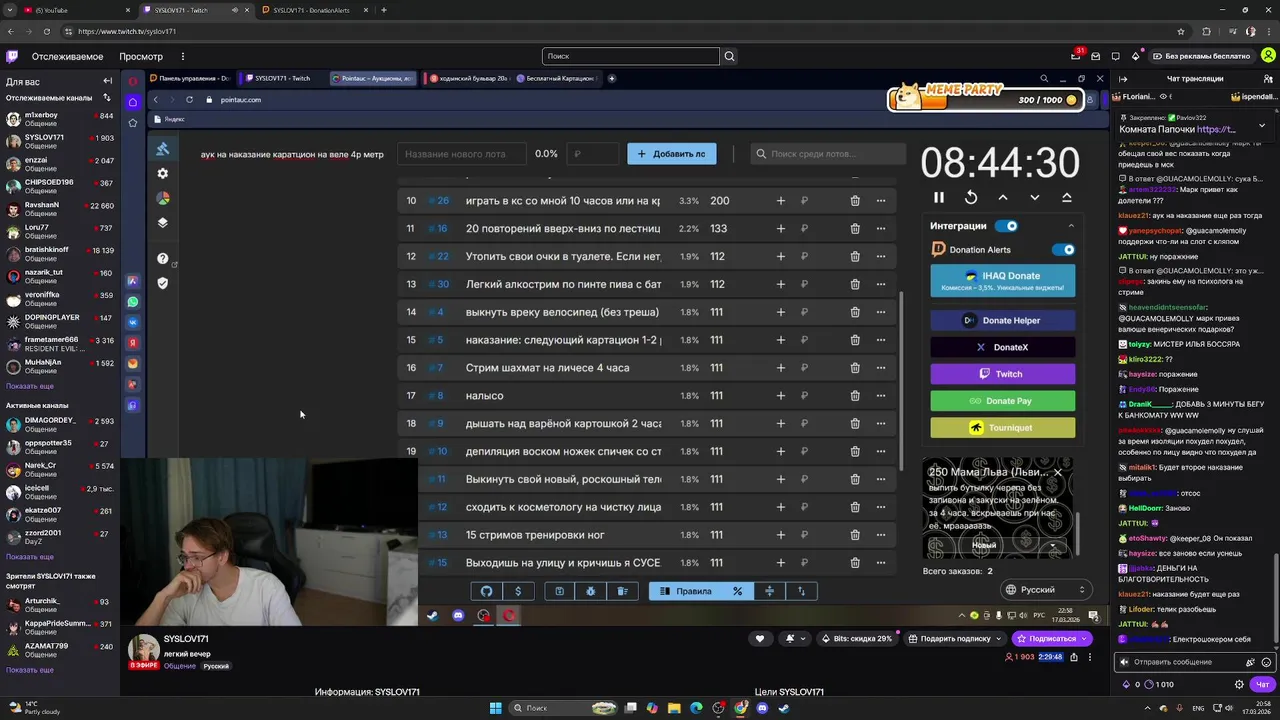Viewport: 1280px width, 720px height.
Task: Open the Отслеживаемое tab on Twitch
Action: [x=67, y=57]
